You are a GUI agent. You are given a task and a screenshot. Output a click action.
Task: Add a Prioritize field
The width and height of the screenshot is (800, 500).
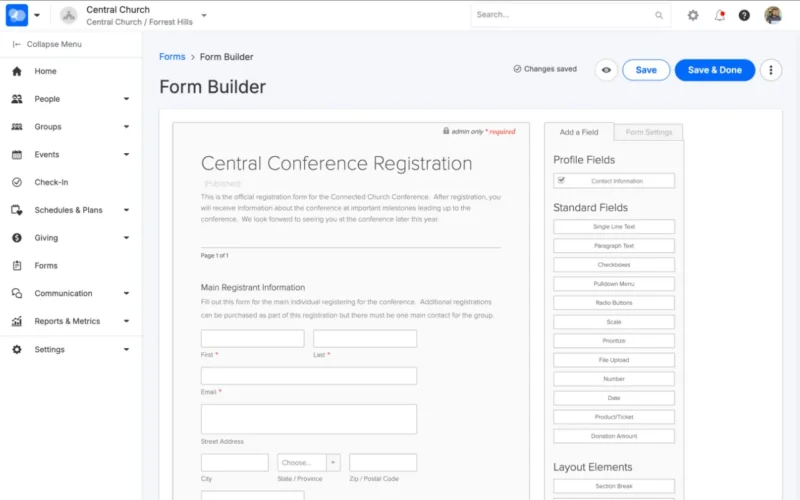click(x=614, y=341)
